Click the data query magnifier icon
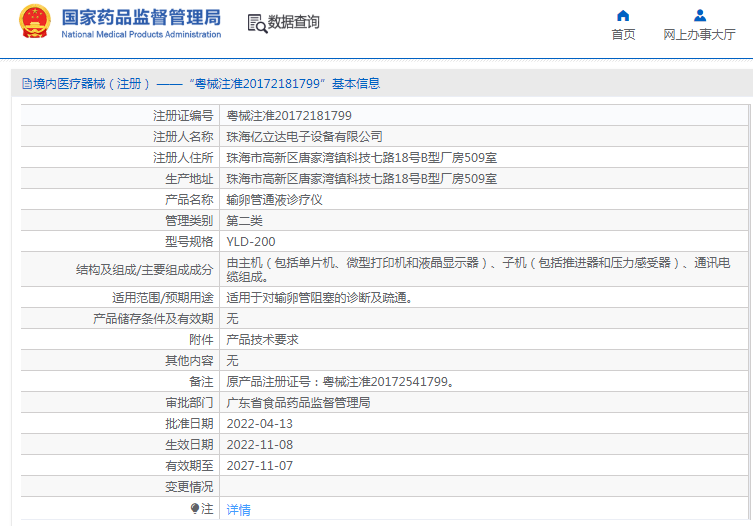The image size is (753, 526). click(x=256, y=23)
